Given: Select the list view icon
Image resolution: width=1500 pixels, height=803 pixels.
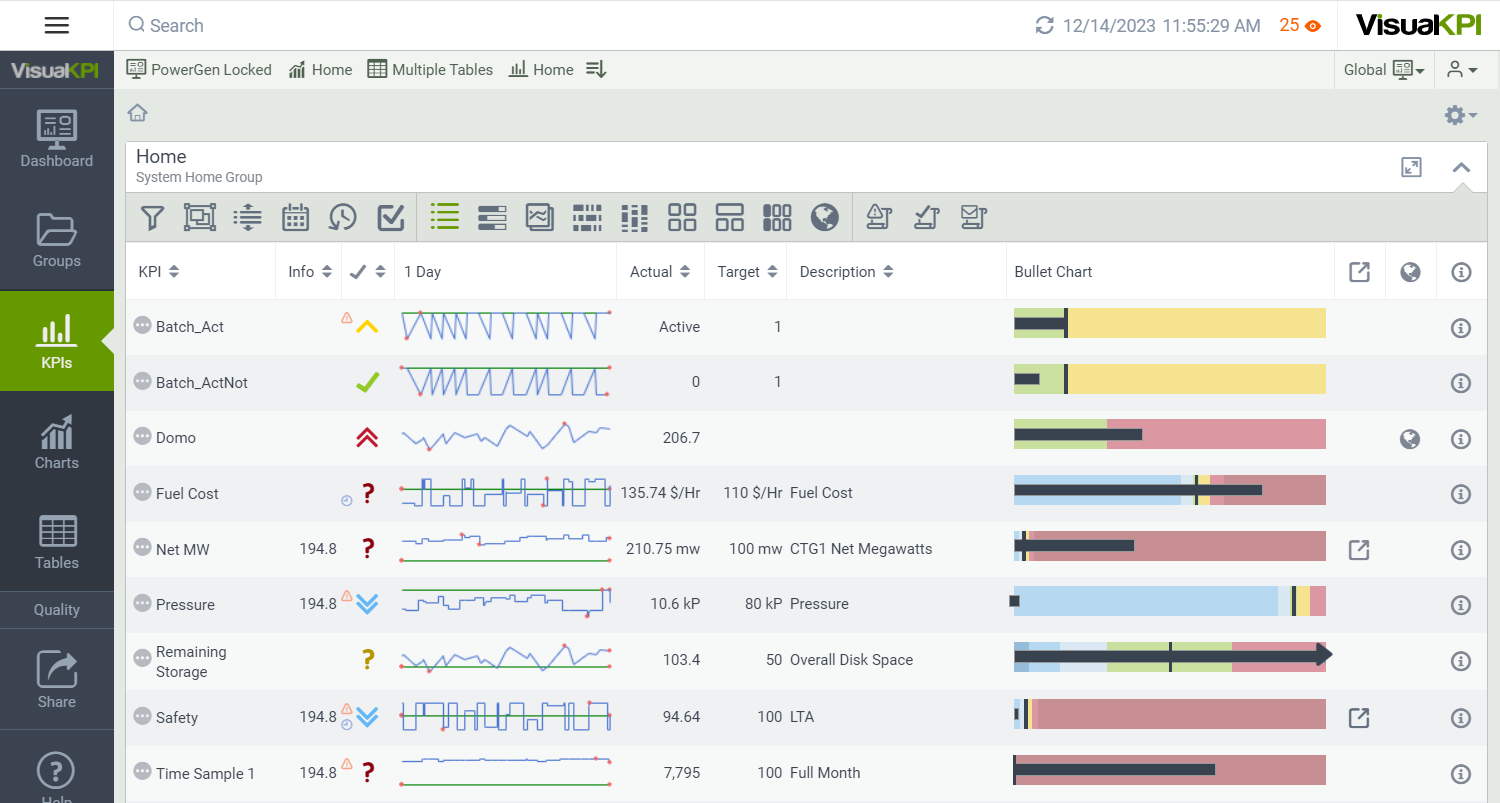Looking at the screenshot, I should [444, 217].
